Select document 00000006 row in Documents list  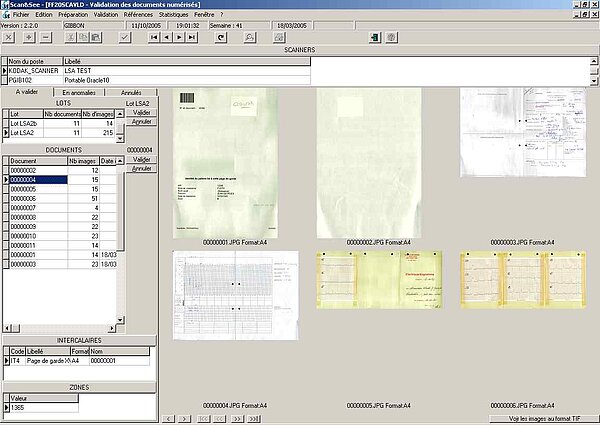click(x=24, y=198)
